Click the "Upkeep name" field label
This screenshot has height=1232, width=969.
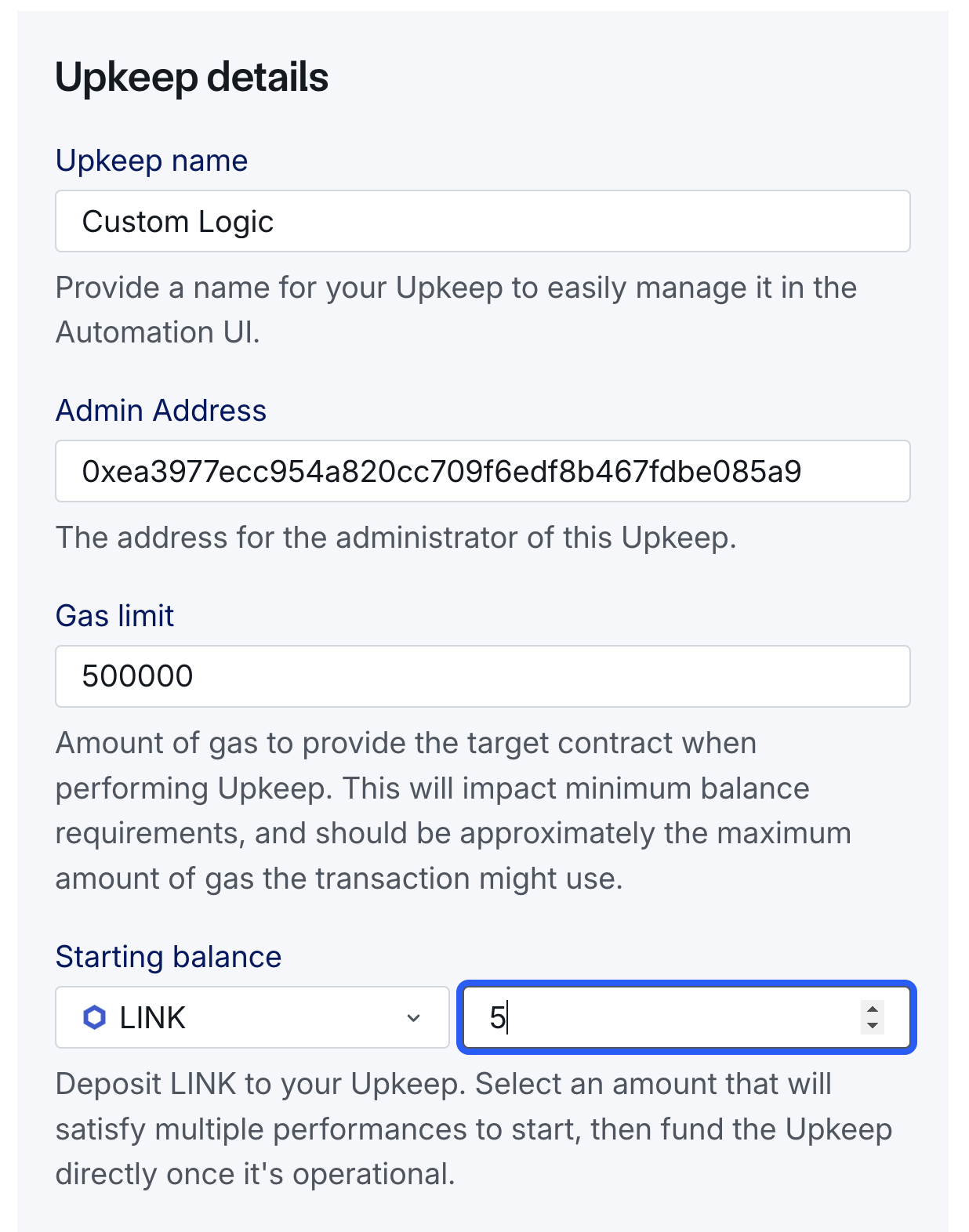click(x=151, y=161)
